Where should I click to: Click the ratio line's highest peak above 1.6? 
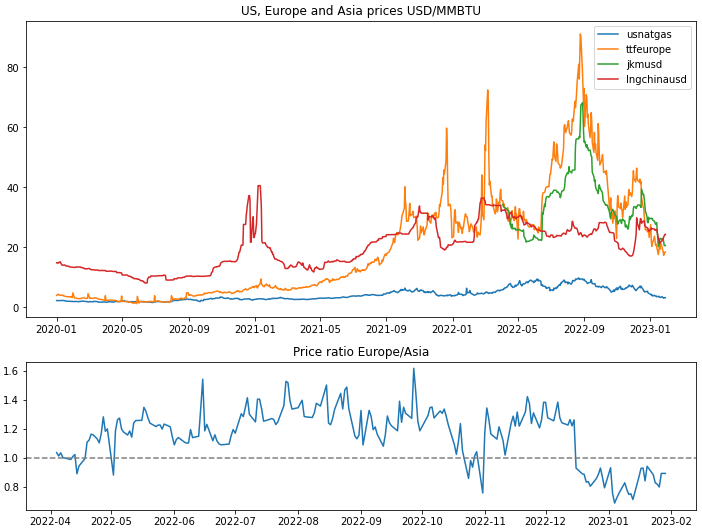coord(414,369)
